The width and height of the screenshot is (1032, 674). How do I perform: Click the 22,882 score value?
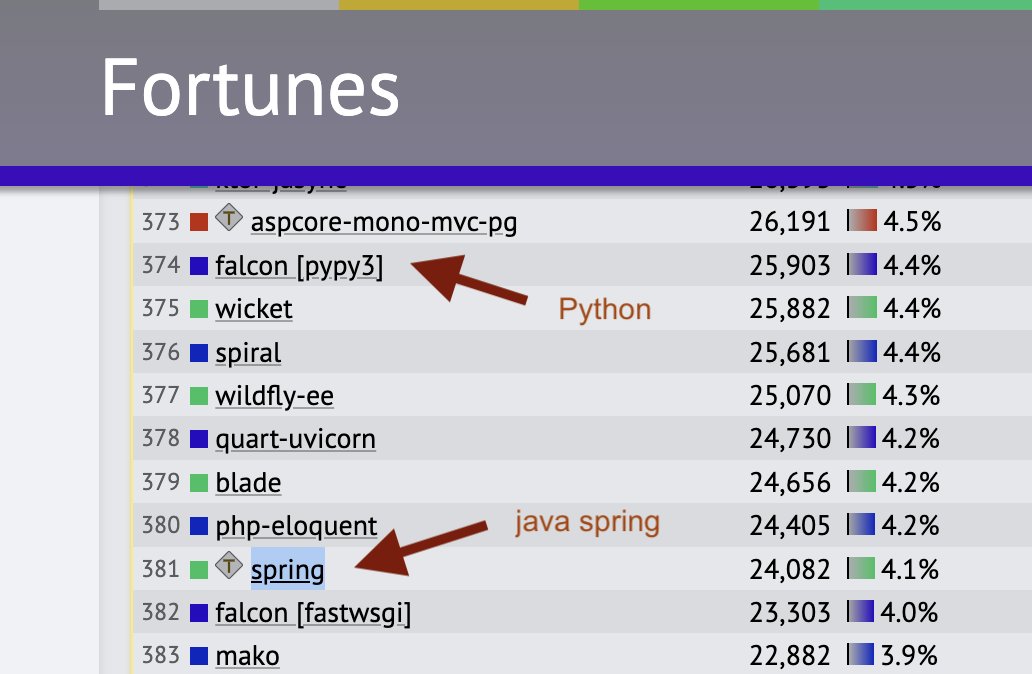(x=790, y=656)
